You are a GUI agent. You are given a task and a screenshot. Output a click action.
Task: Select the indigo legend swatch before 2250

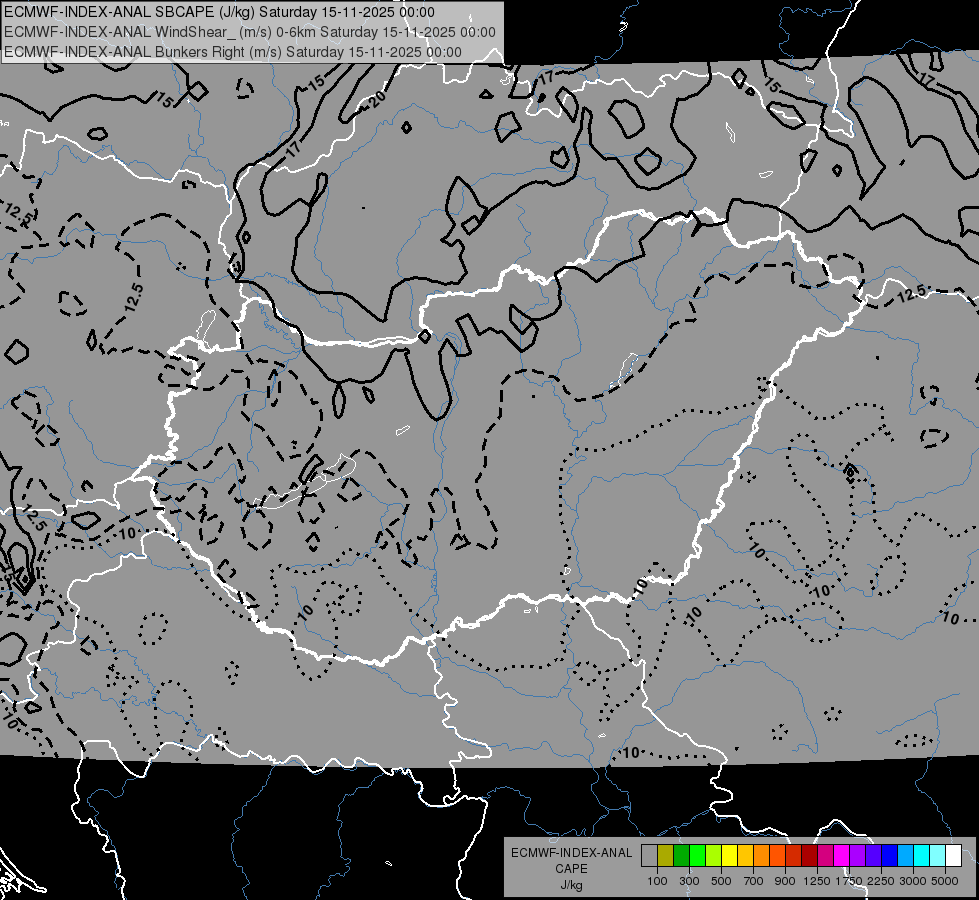click(x=873, y=856)
